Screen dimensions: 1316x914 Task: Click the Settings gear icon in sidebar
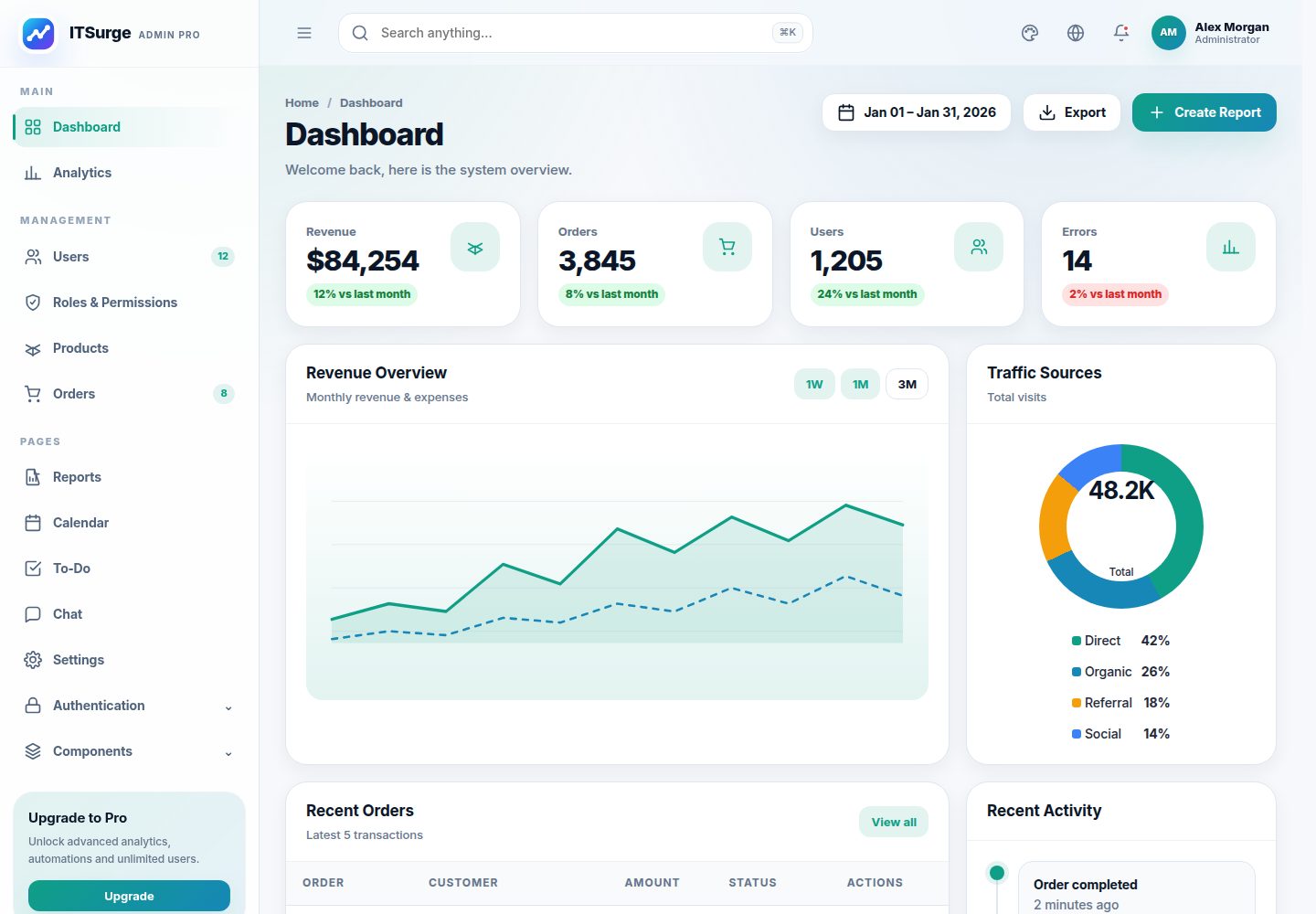[x=33, y=660]
